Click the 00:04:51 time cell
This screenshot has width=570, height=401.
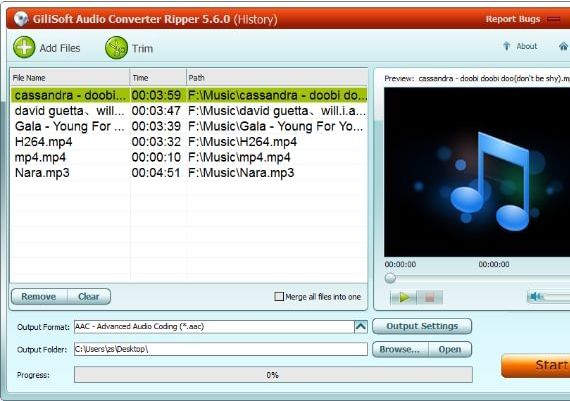pyautogui.click(x=156, y=173)
